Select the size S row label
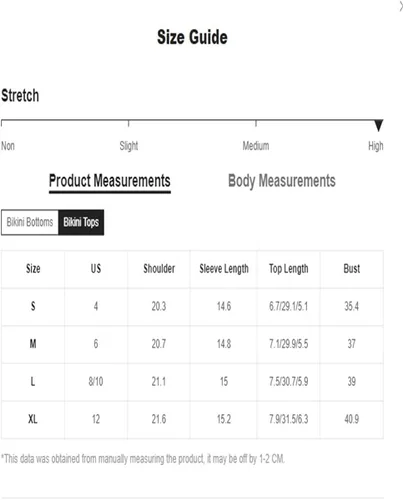The height and width of the screenshot is (500, 403). [x=33, y=306]
